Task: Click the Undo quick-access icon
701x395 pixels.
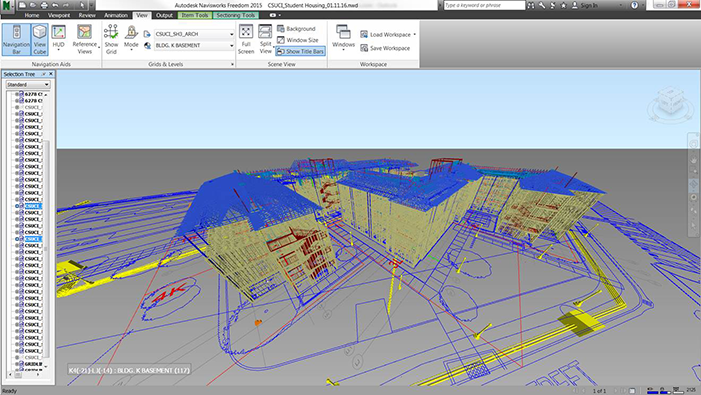Action: tap(55, 5)
